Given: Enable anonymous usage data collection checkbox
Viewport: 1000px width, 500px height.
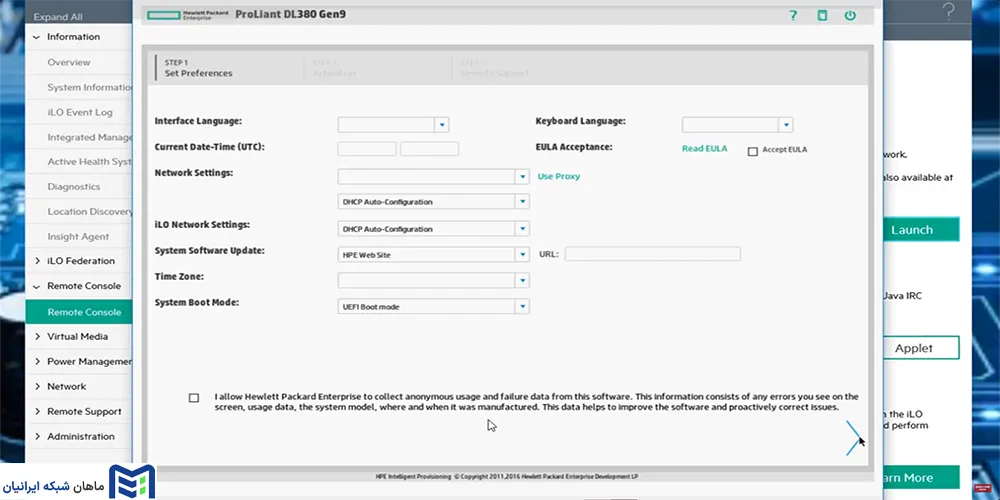Looking at the screenshot, I should 194,398.
